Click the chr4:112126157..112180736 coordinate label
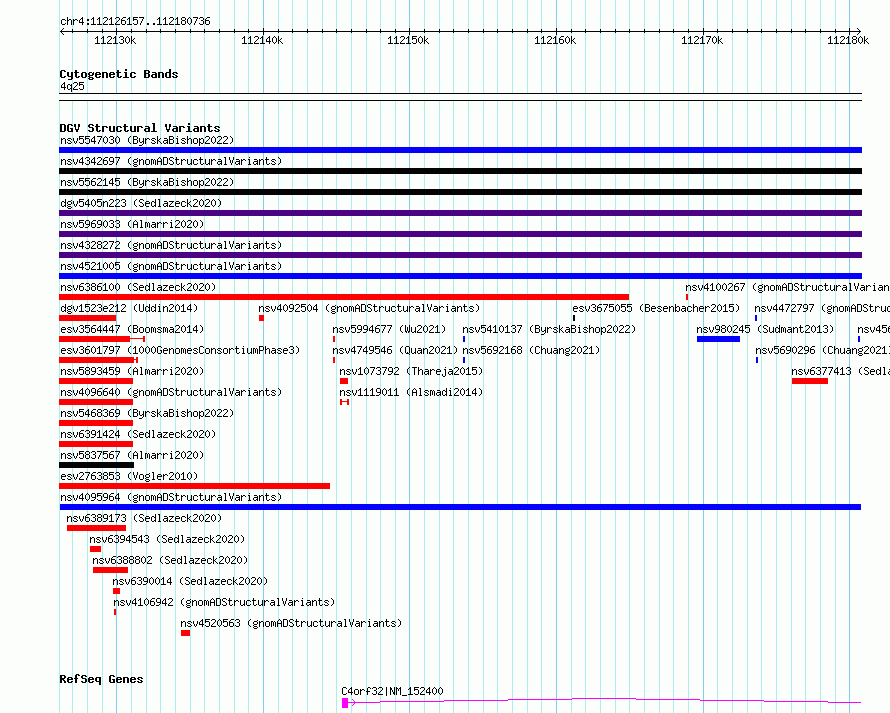 pos(135,21)
